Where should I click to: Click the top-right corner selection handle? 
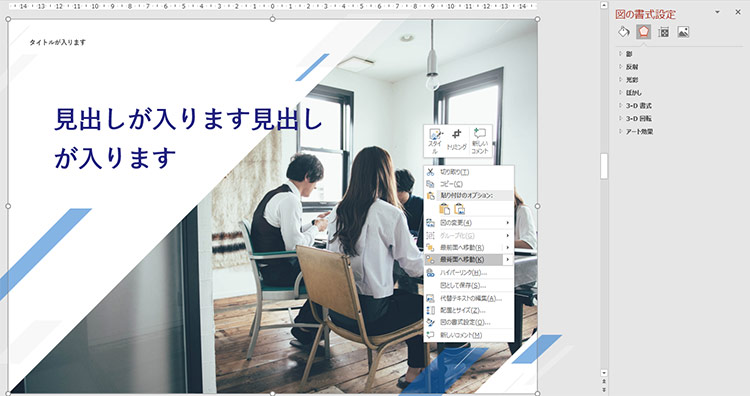(537, 19)
